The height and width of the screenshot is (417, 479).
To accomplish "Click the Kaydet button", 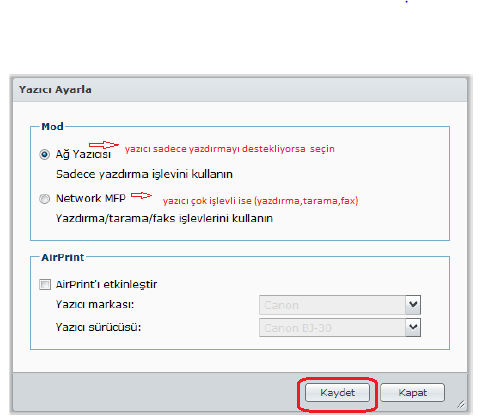I will (337, 393).
